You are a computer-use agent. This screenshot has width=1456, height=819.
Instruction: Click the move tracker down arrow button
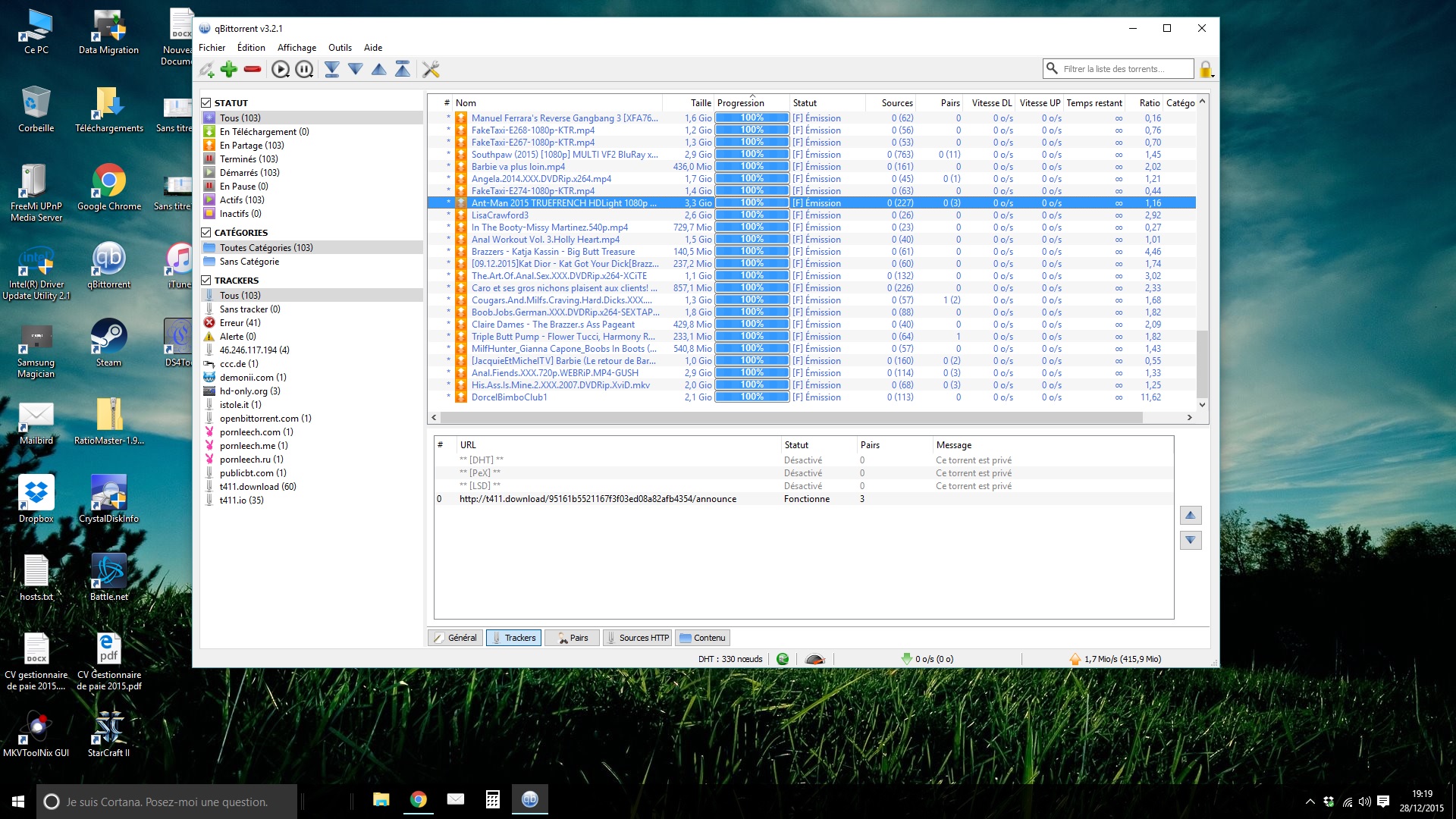[x=1191, y=541]
